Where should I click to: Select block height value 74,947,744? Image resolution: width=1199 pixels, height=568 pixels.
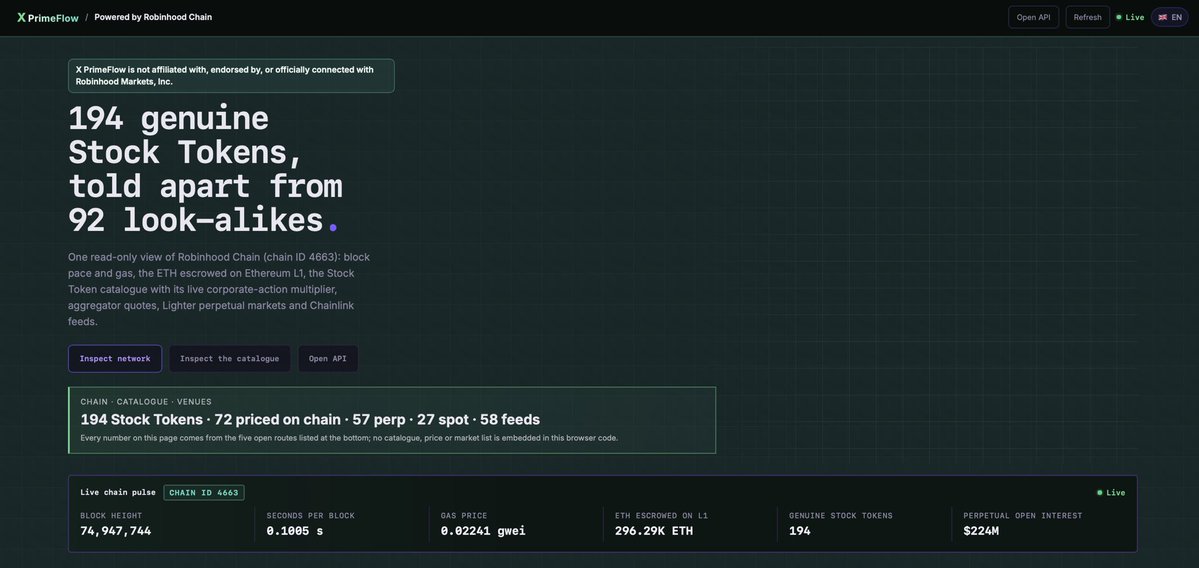(x=115, y=531)
